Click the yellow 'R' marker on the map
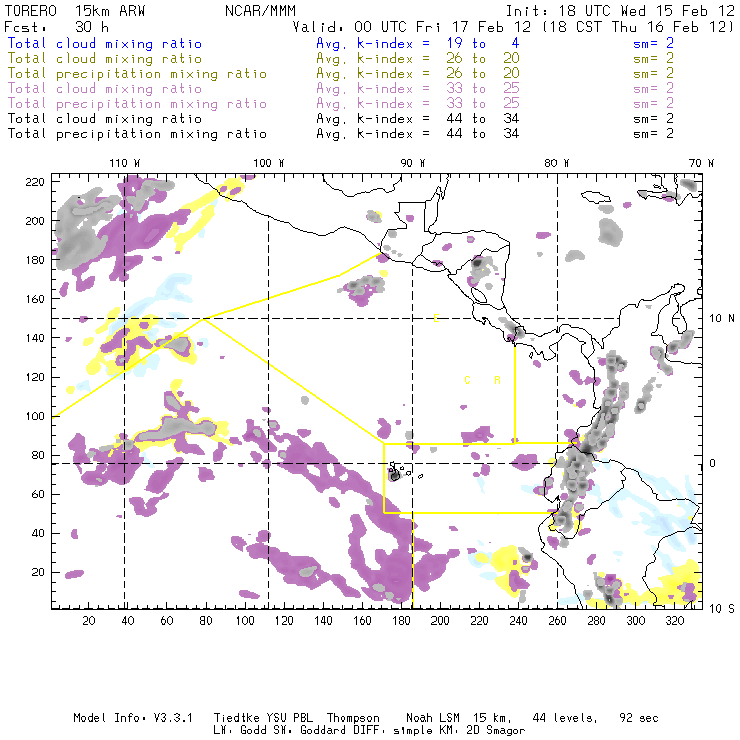 click(x=497, y=380)
